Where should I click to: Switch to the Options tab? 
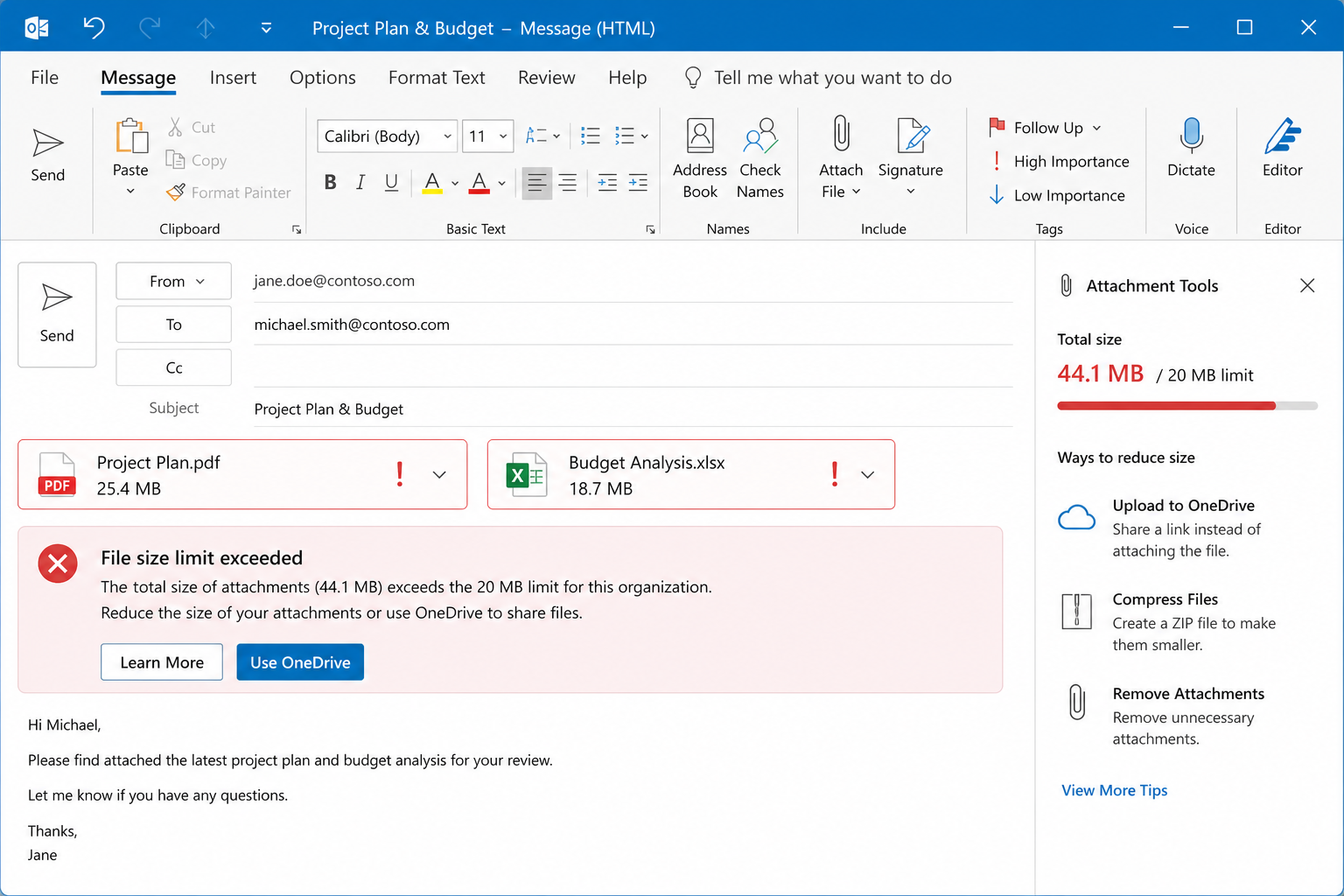(x=323, y=78)
